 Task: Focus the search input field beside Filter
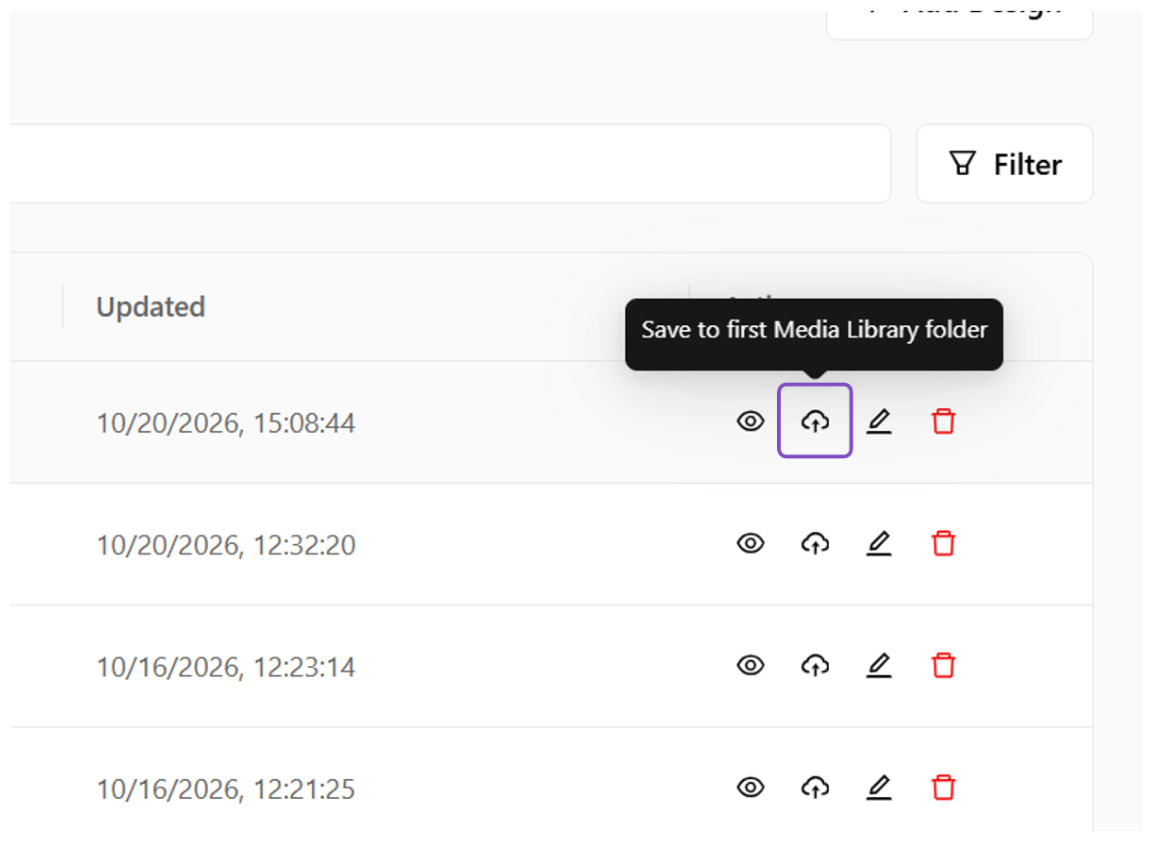450,164
